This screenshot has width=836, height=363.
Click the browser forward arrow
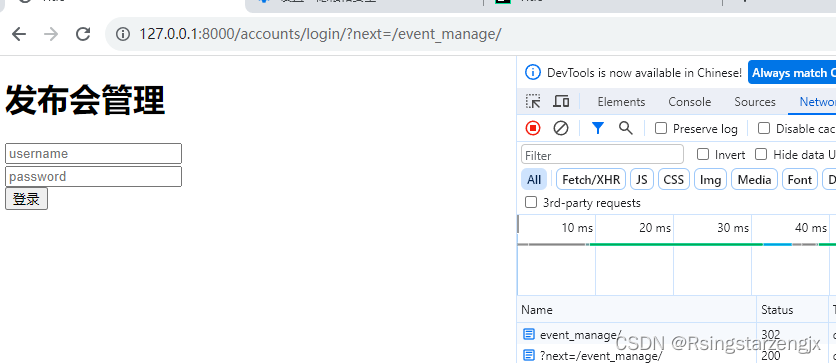pyautogui.click(x=51, y=35)
